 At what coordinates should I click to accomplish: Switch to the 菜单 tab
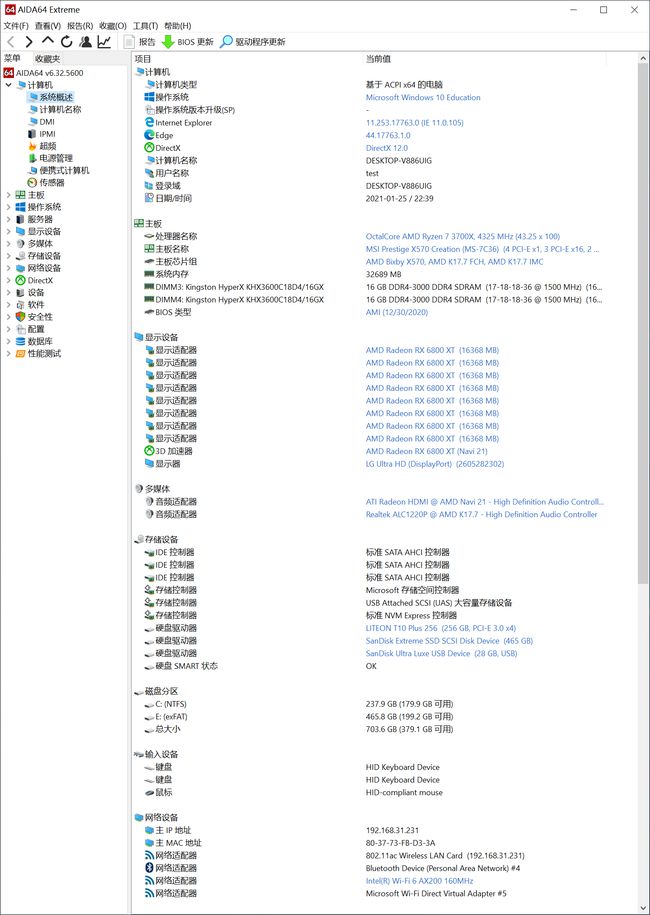click(12, 58)
